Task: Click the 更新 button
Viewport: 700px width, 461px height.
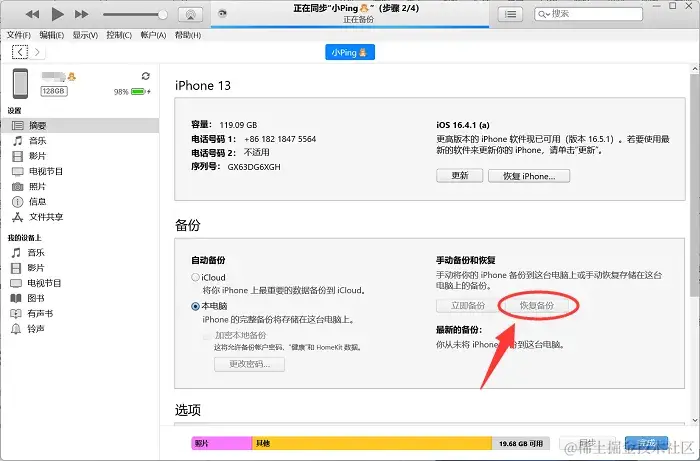Action: pos(459,175)
